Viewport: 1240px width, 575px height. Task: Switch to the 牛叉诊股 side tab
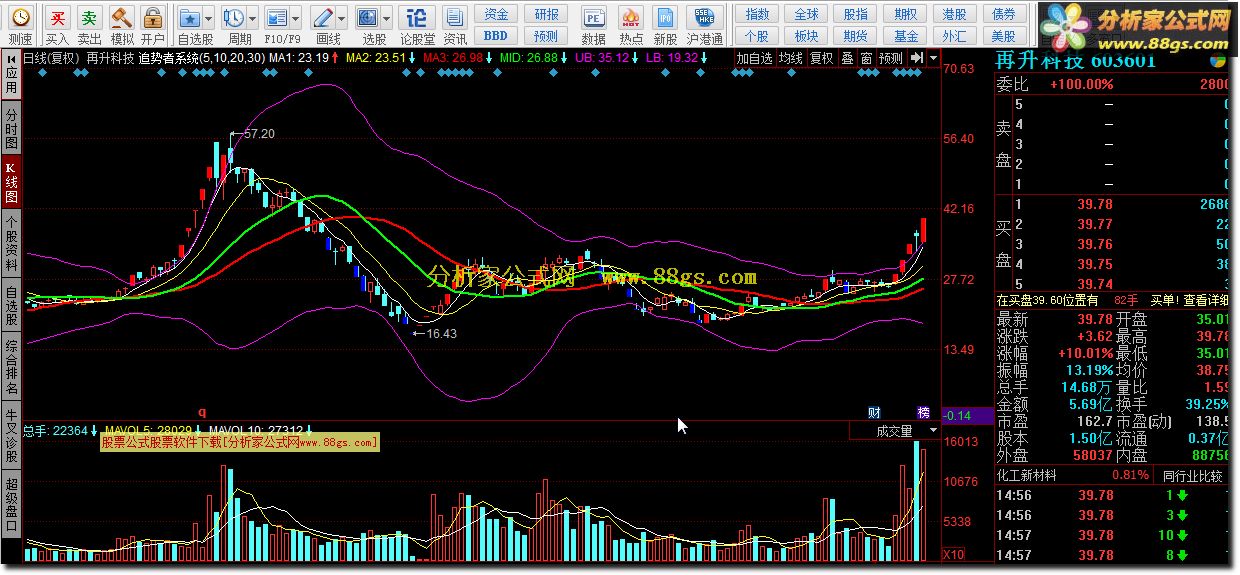11,437
